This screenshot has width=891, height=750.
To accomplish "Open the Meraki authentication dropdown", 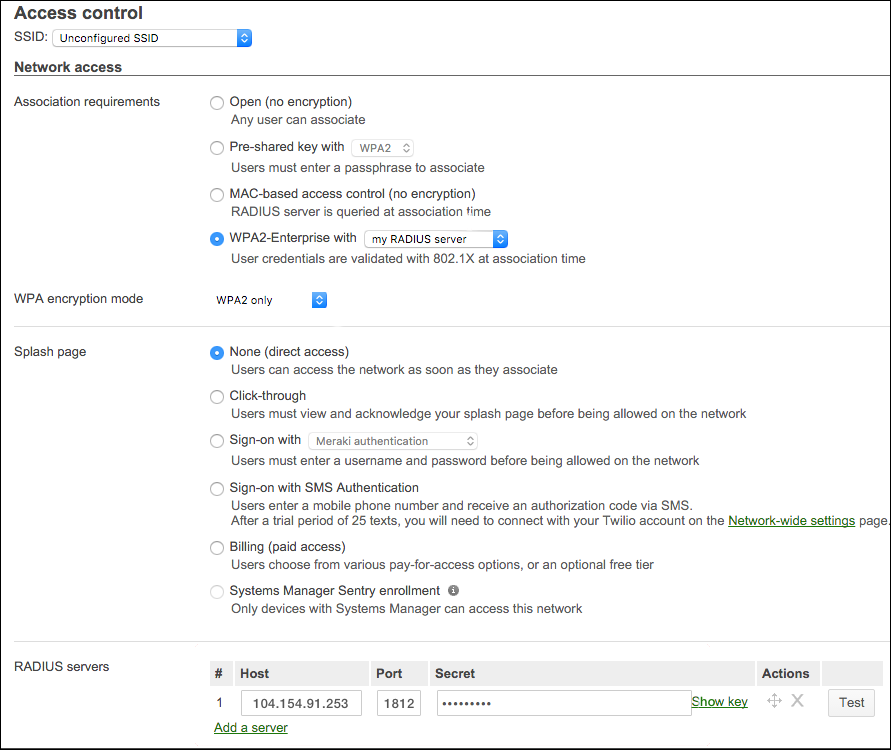I will (392, 441).
